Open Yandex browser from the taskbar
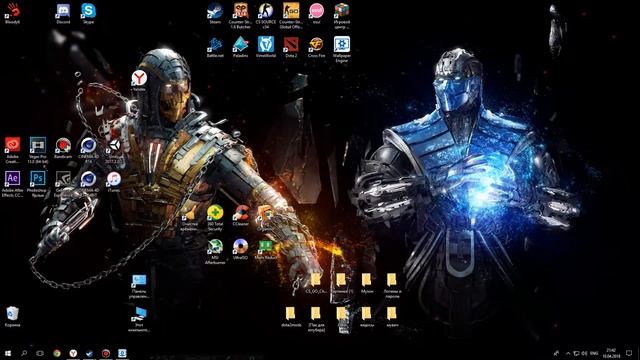 (73, 353)
